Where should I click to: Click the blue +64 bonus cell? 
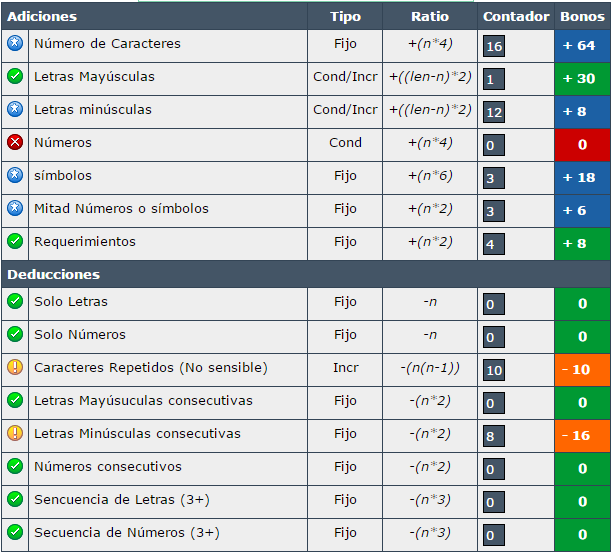(582, 46)
